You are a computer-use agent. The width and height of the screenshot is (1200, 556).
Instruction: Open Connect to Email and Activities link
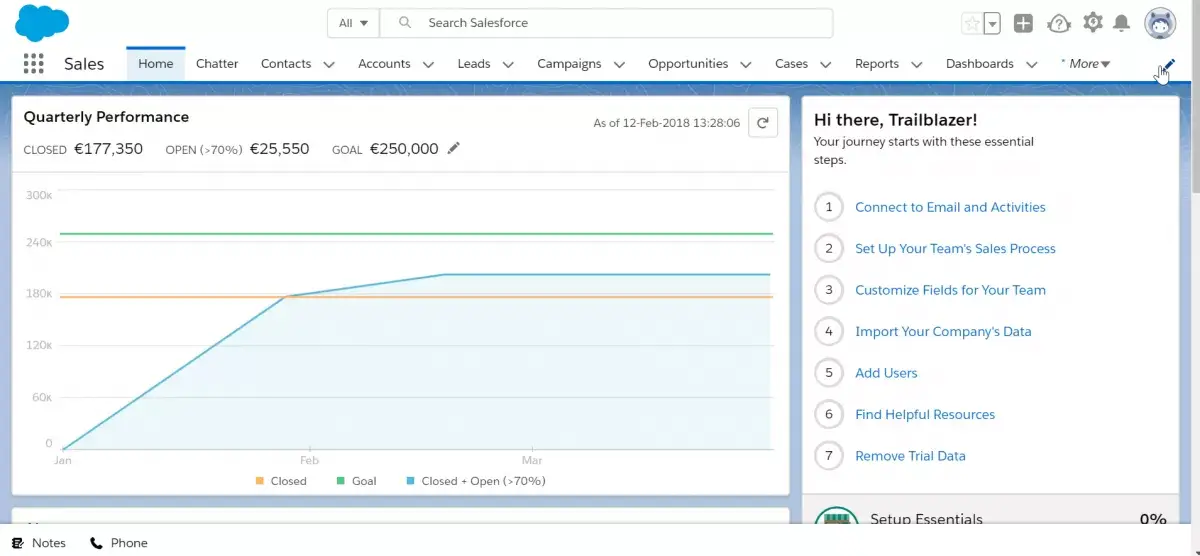(x=950, y=207)
